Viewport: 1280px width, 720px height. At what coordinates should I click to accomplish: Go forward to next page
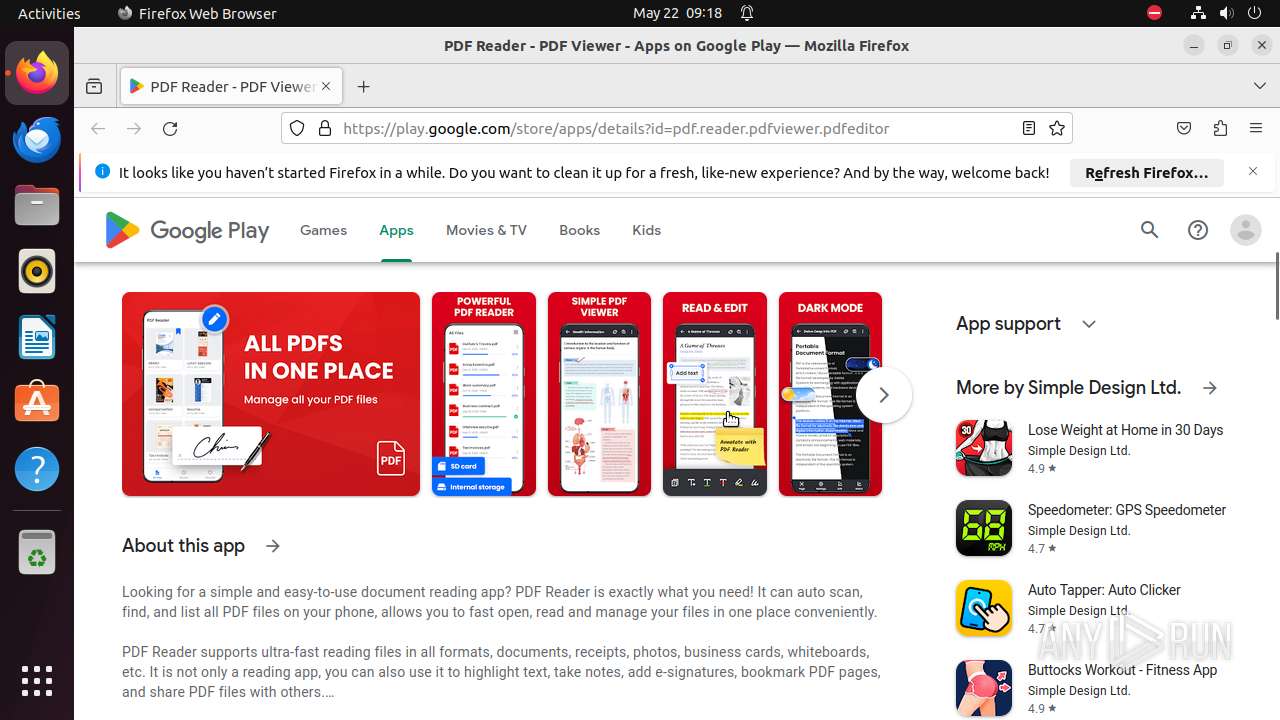coord(134,128)
